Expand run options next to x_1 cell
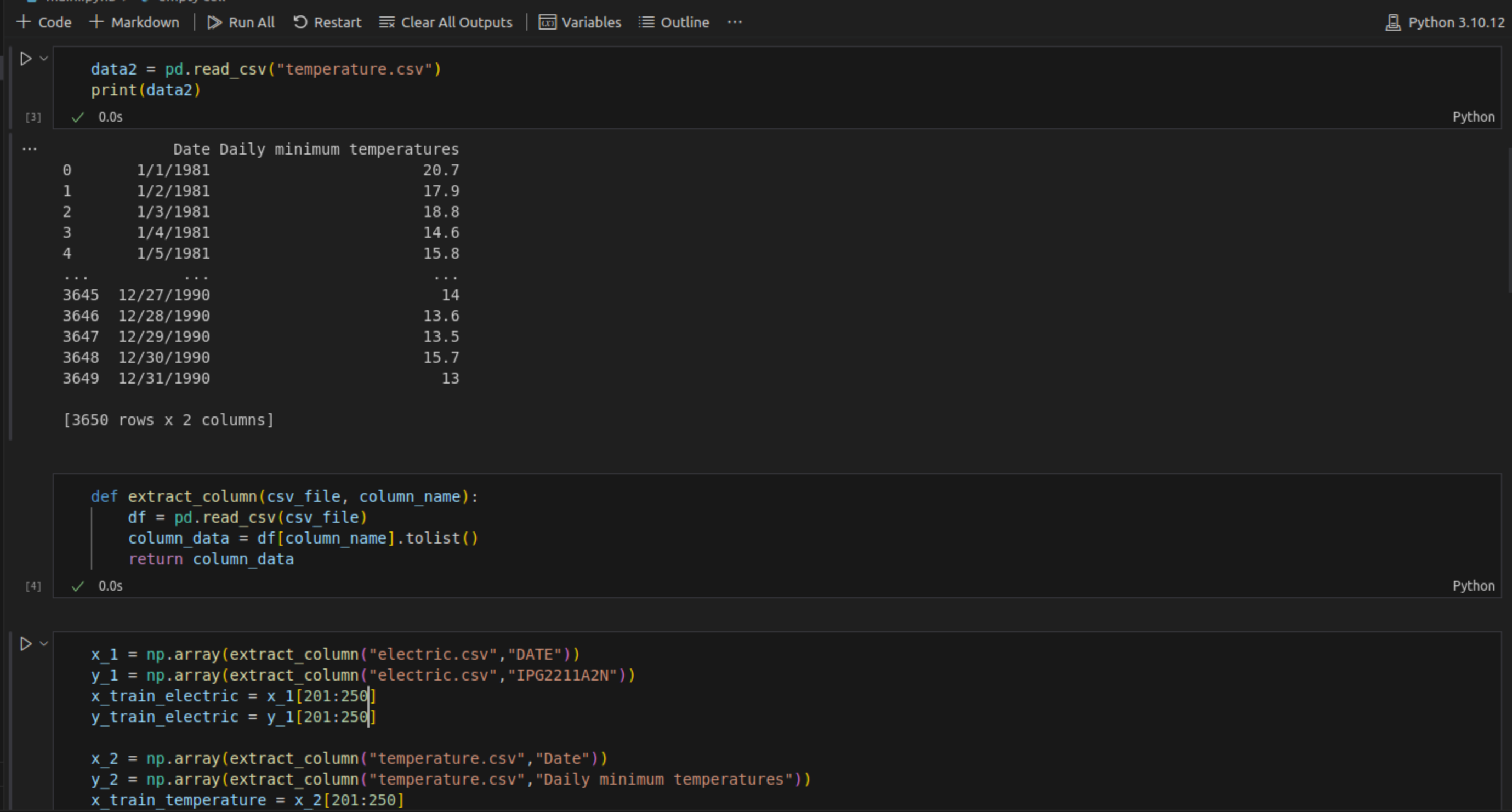 (44, 644)
